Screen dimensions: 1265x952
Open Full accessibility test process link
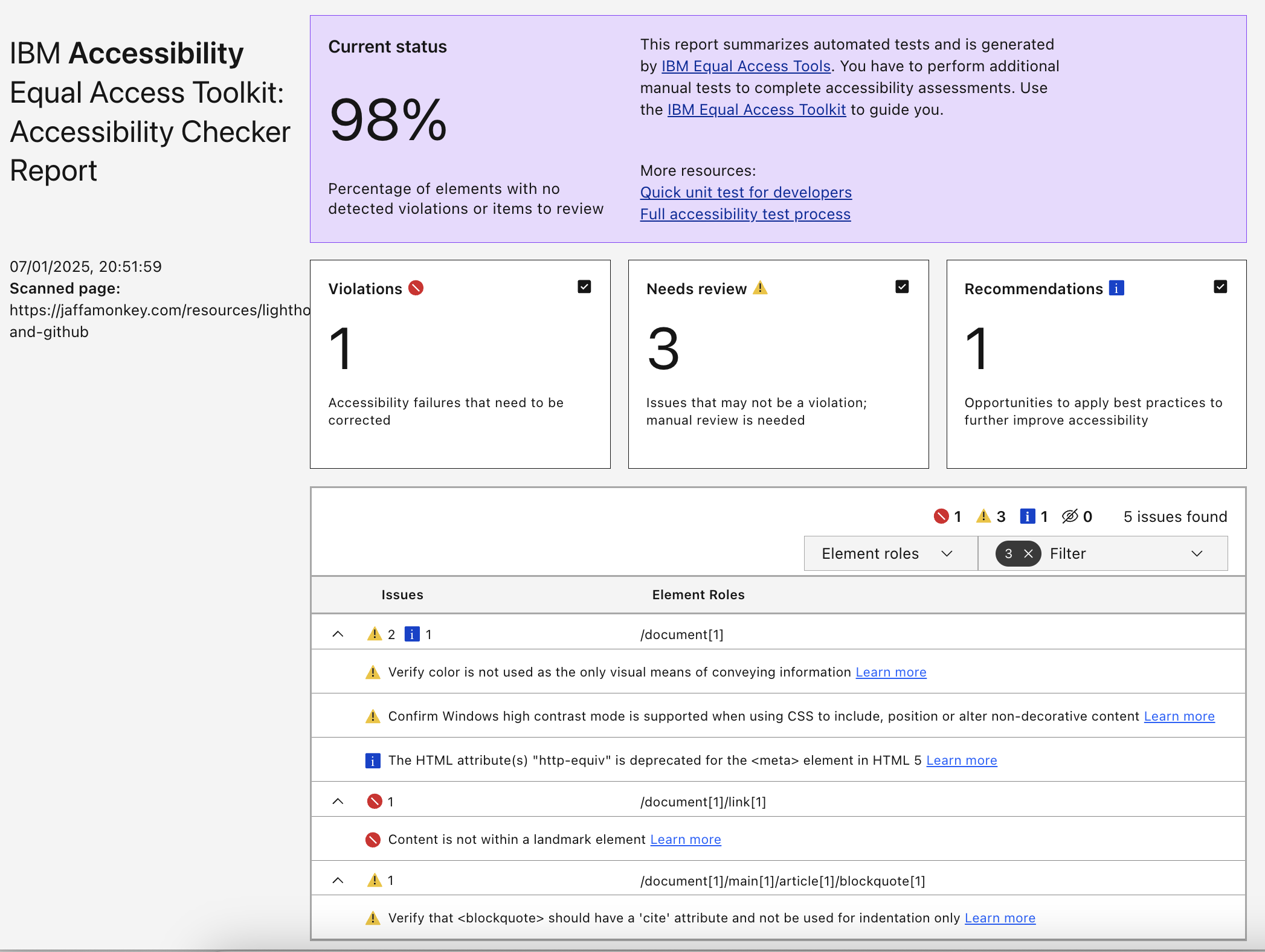pos(745,214)
